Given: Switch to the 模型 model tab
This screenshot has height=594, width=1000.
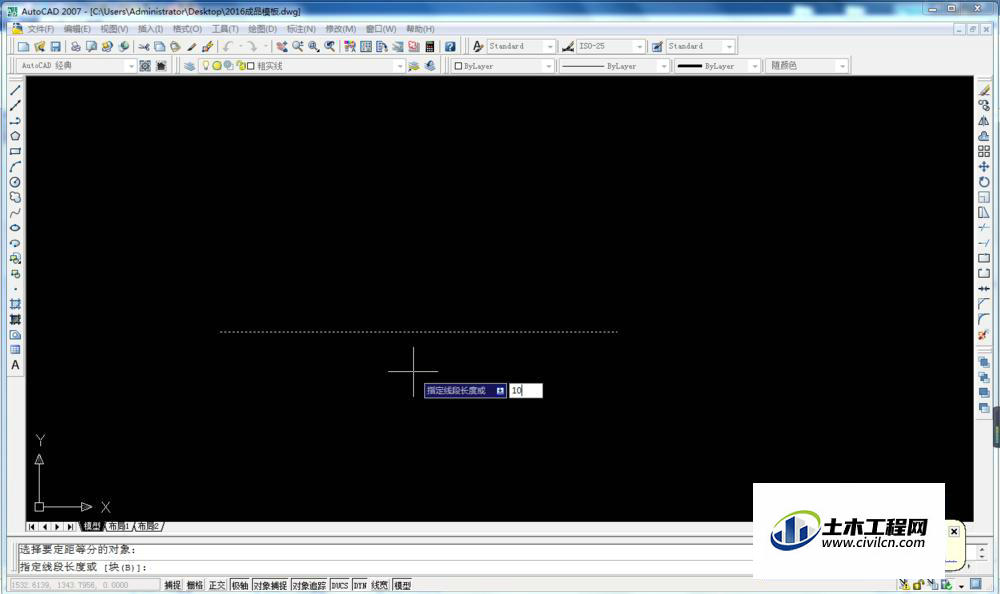Looking at the screenshot, I should 92,526.
